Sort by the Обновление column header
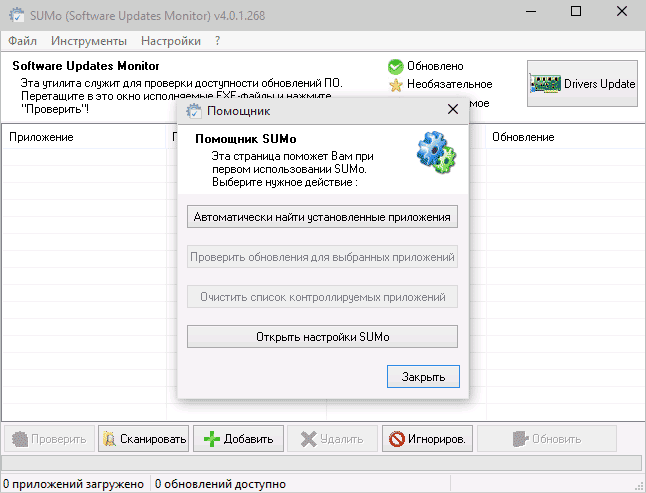646x493 pixels. pos(566,137)
